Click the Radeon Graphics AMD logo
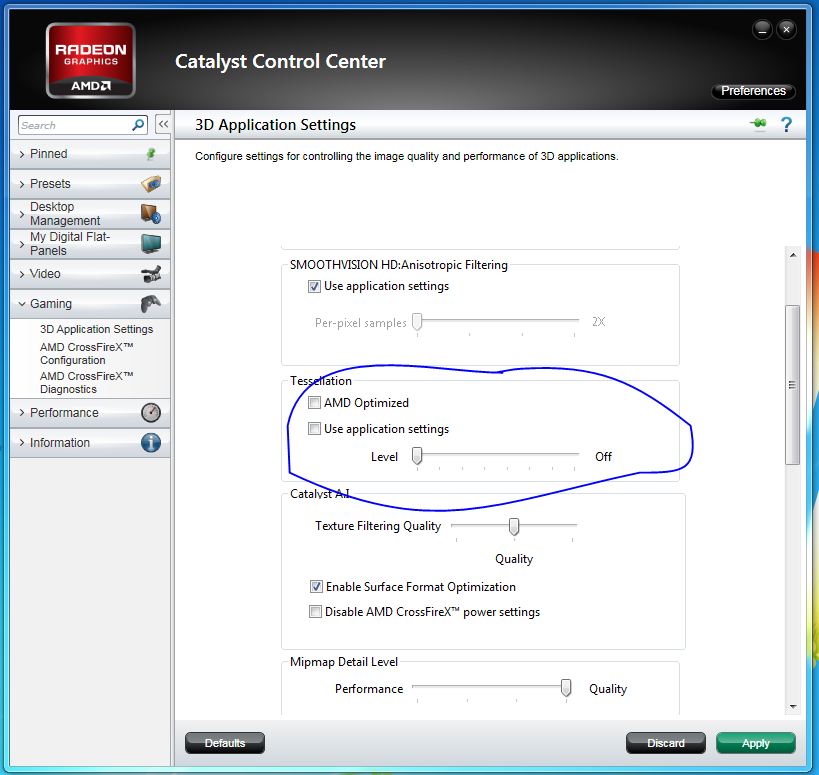The width and height of the screenshot is (819, 775). 90,61
